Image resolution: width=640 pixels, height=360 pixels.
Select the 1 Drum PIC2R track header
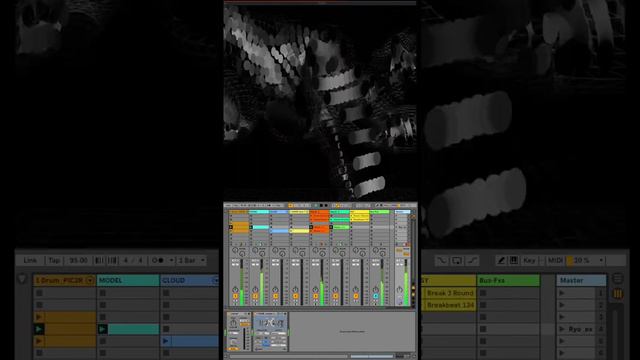click(x=64, y=280)
